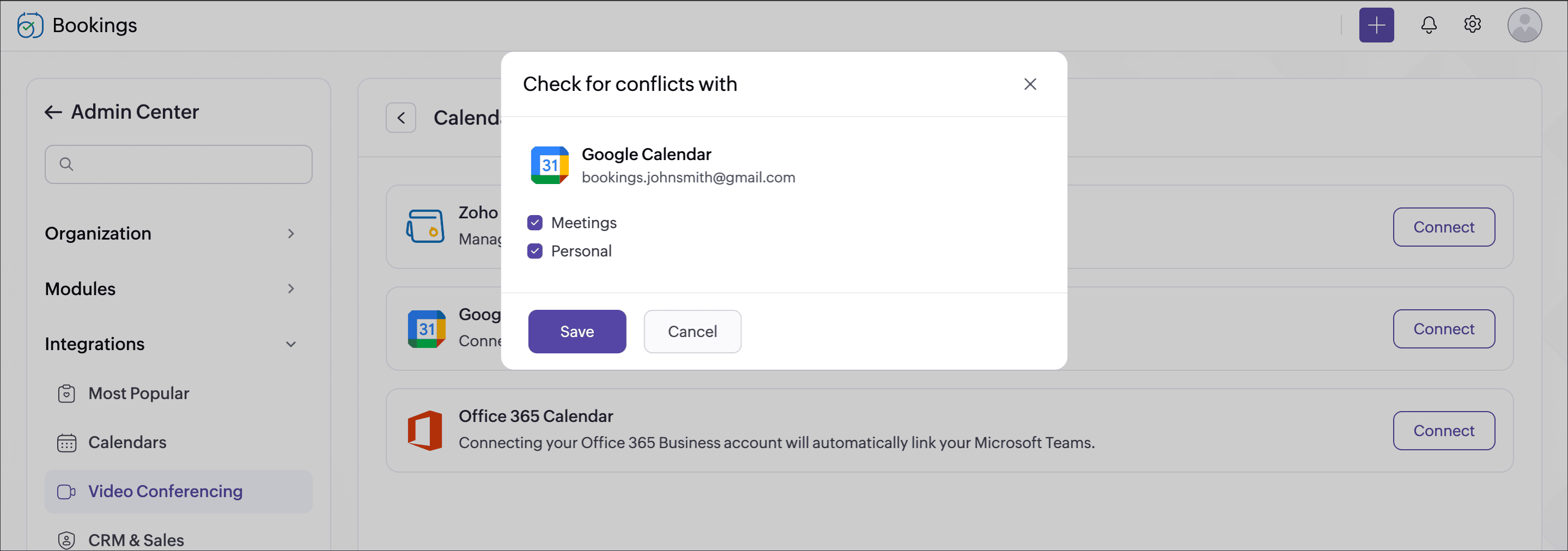Go back using the Calendars chevron button
This screenshot has height=551, width=1568.
pos(400,118)
